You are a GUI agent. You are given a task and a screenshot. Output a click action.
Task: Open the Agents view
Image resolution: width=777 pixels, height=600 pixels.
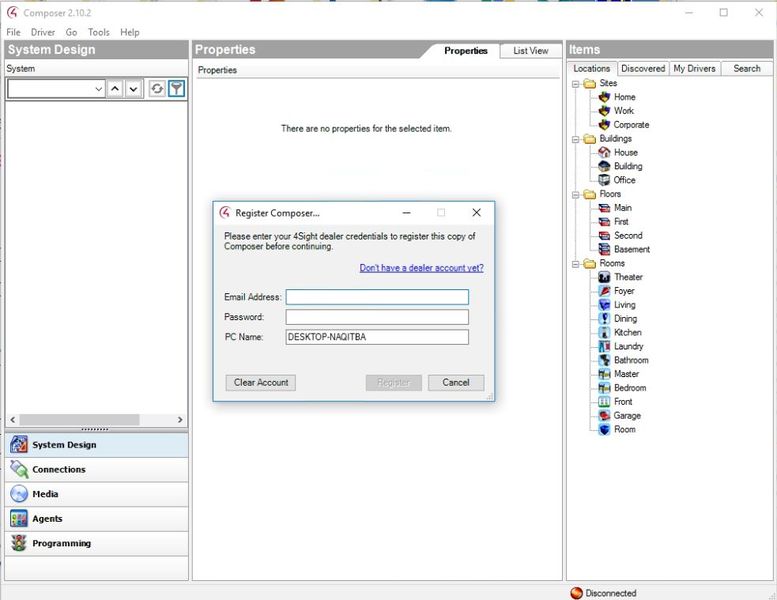click(x=97, y=519)
